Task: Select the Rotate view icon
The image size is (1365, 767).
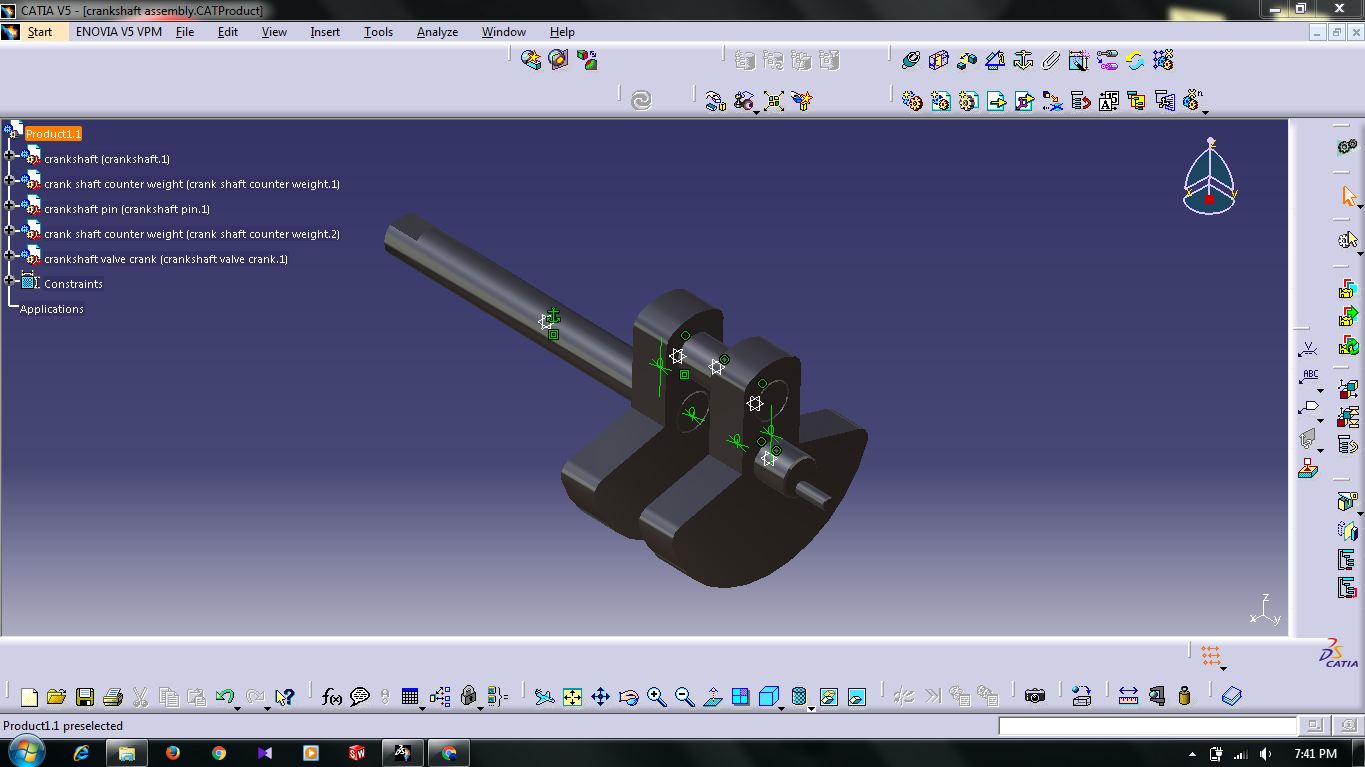Action: 628,697
